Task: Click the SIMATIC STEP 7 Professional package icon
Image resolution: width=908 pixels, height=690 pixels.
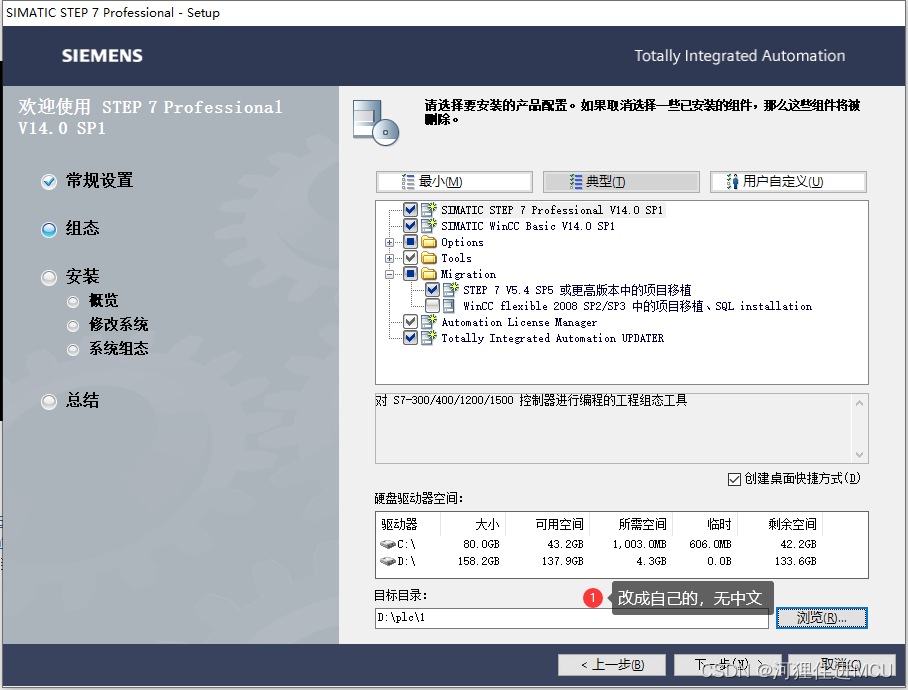Action: (x=429, y=210)
